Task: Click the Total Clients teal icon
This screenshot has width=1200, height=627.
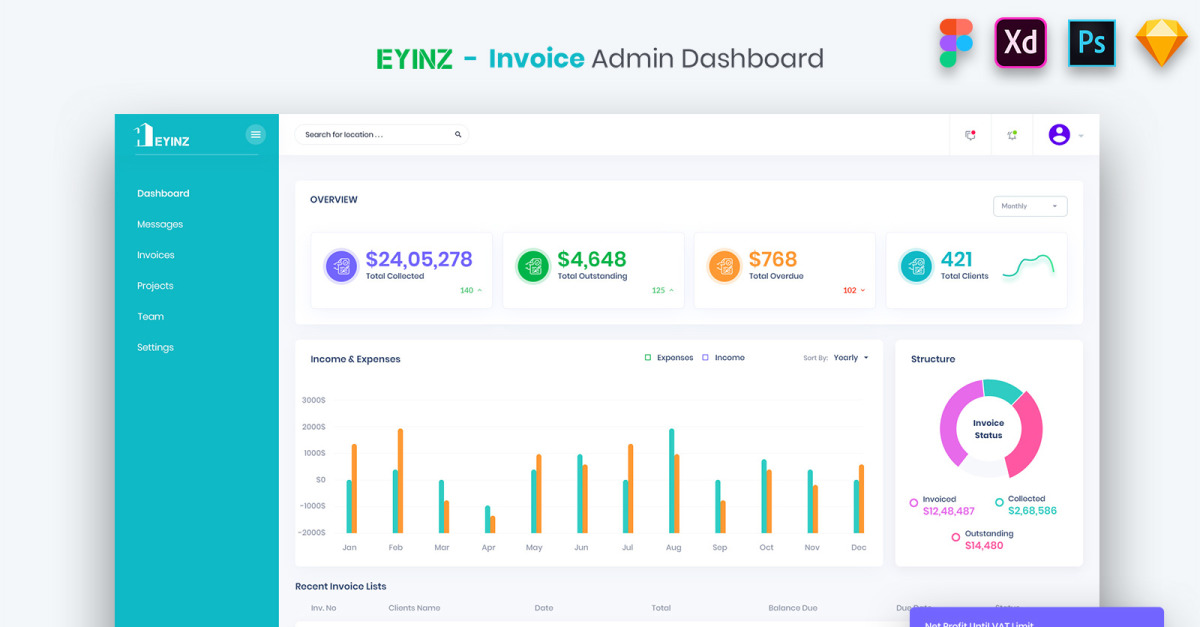Action: tap(916, 266)
